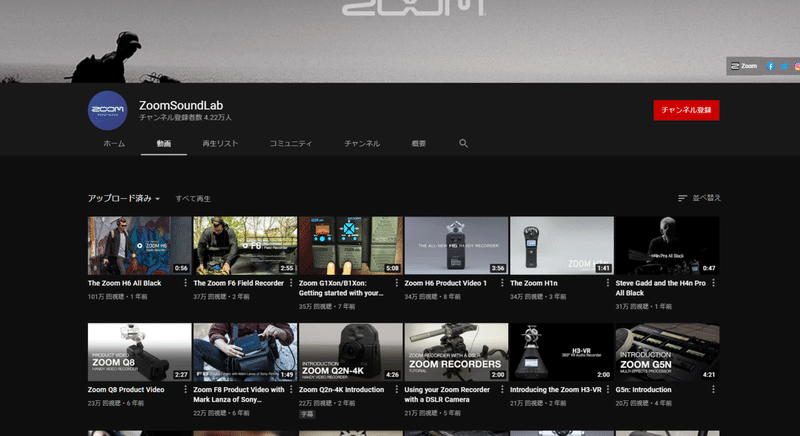The width and height of the screenshot is (800, 436).
Task: Open Zoom Q2n-4K Introduction title
Action: [x=341, y=390]
